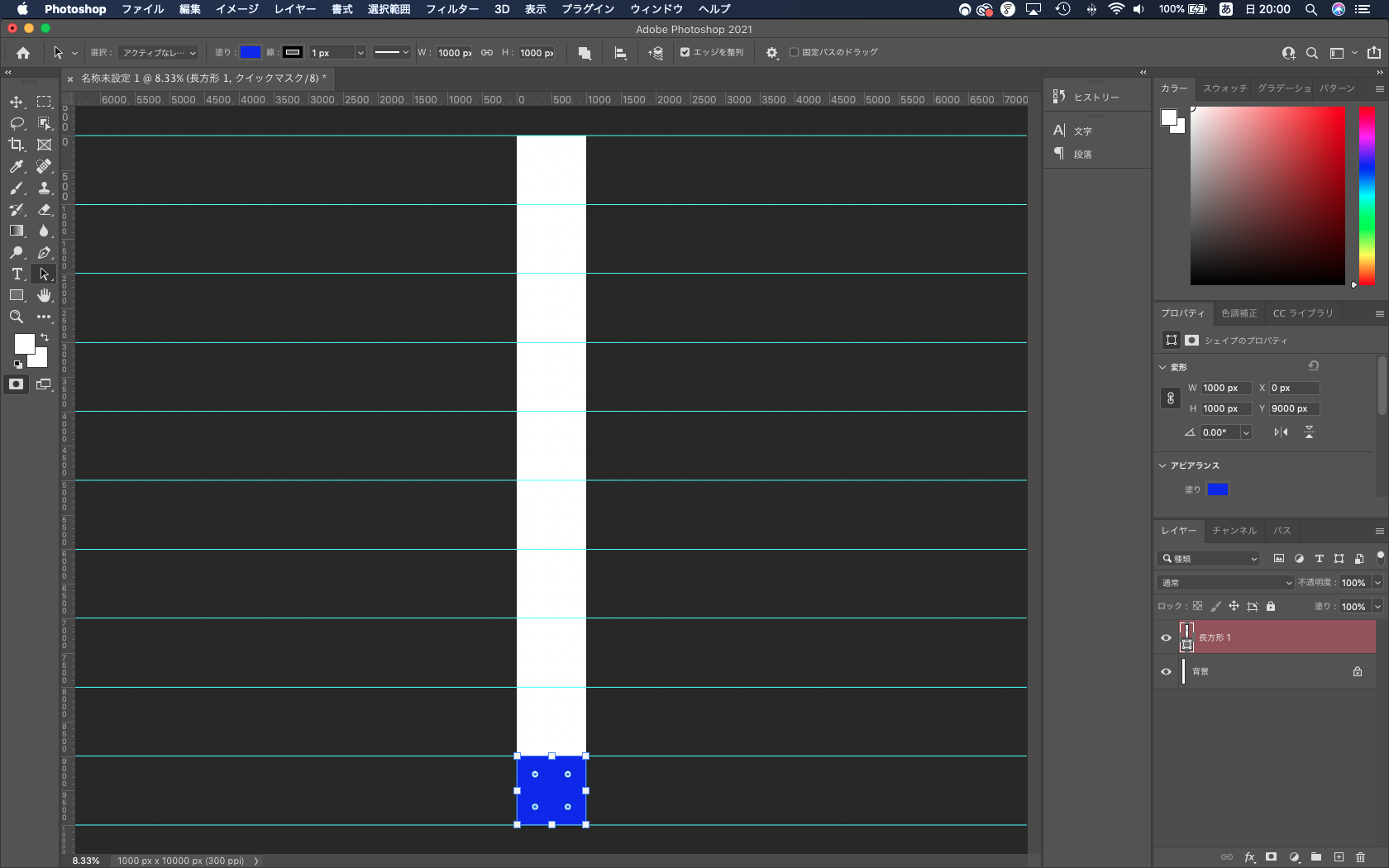Toggle Quick Mask mode button
The width and height of the screenshot is (1389, 868).
tap(17, 384)
